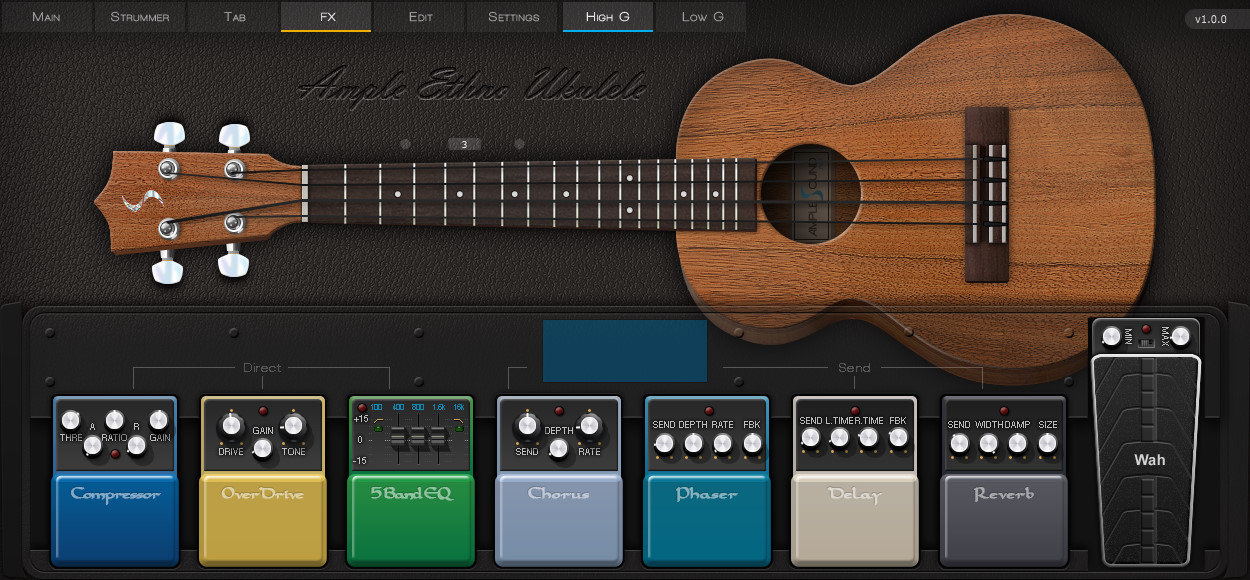Switch to Low G tuning tab
Screen dimensions: 1250x580
click(x=702, y=17)
